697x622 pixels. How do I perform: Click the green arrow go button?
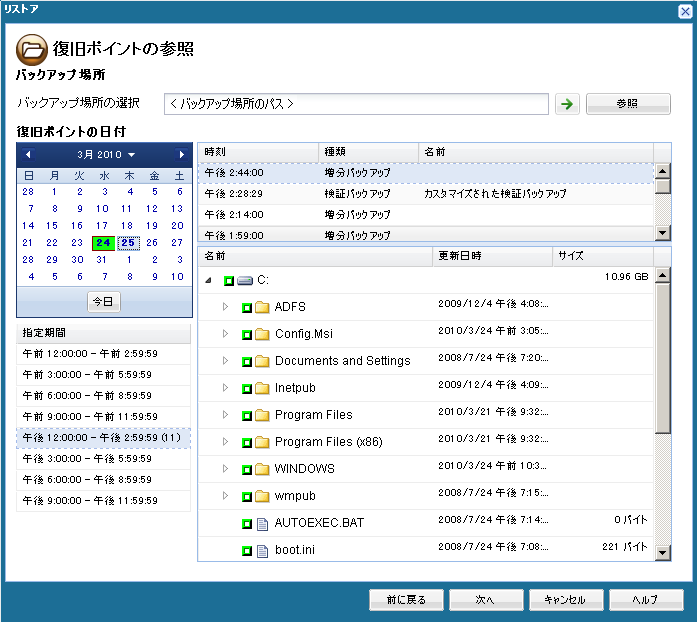coord(567,104)
